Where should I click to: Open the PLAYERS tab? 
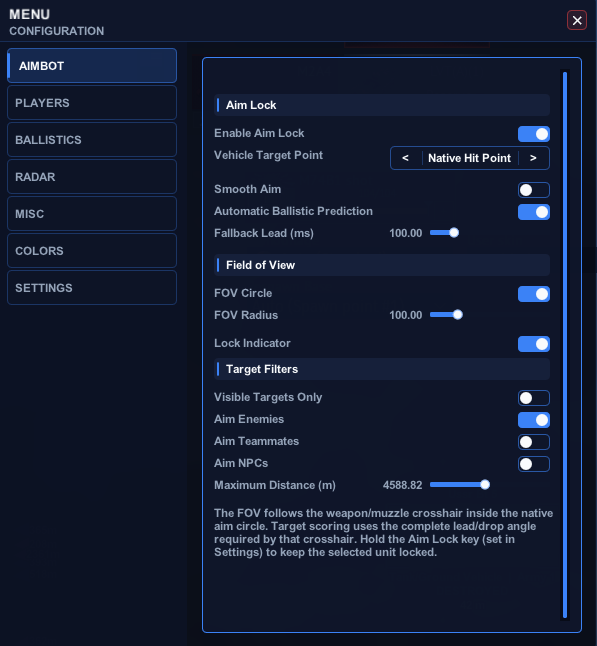click(x=92, y=103)
